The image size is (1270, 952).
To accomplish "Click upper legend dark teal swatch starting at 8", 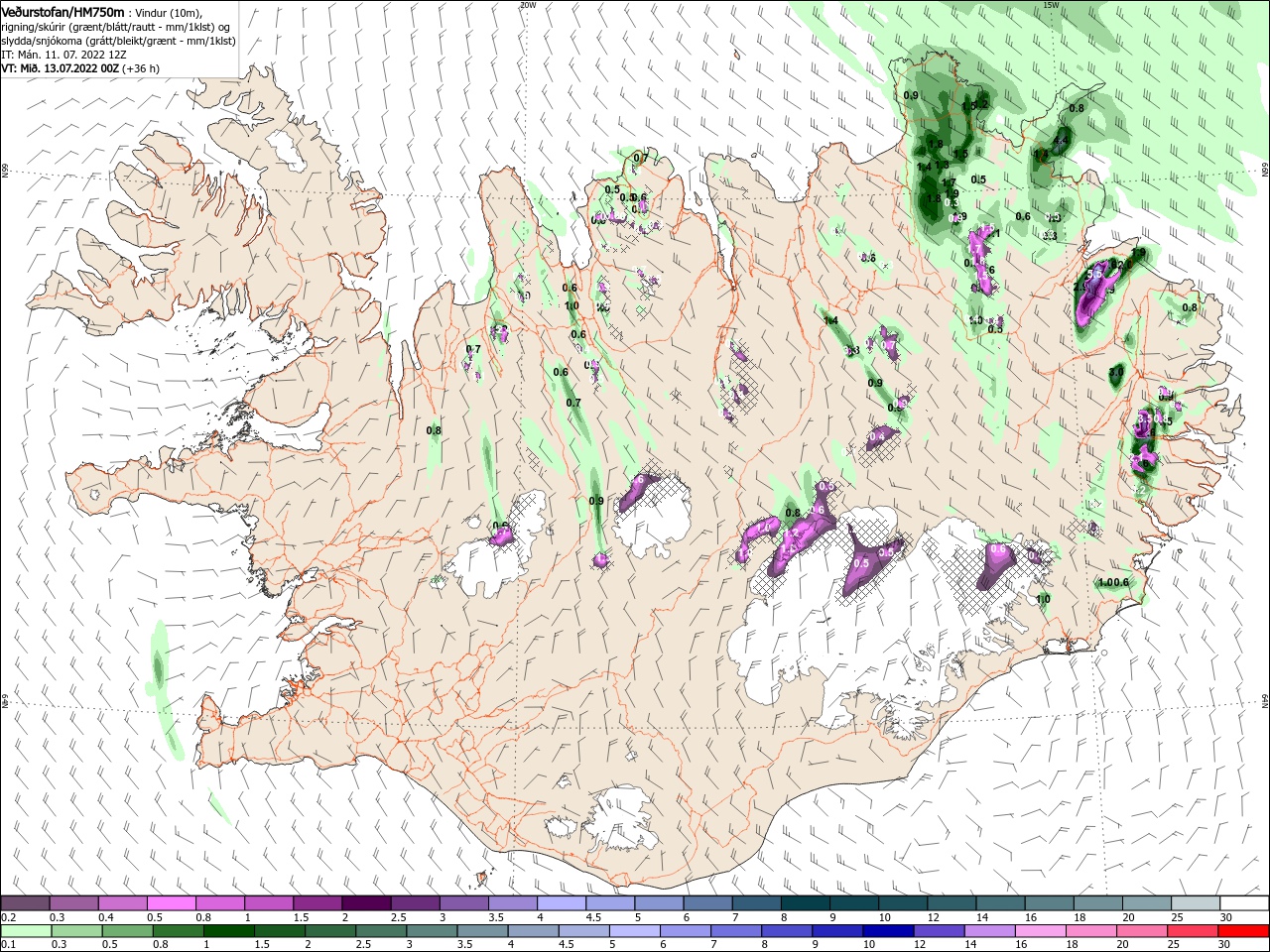I will pos(806,902).
